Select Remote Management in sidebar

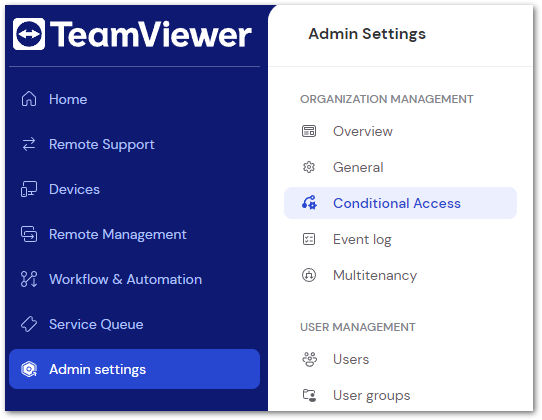[x=134, y=234]
